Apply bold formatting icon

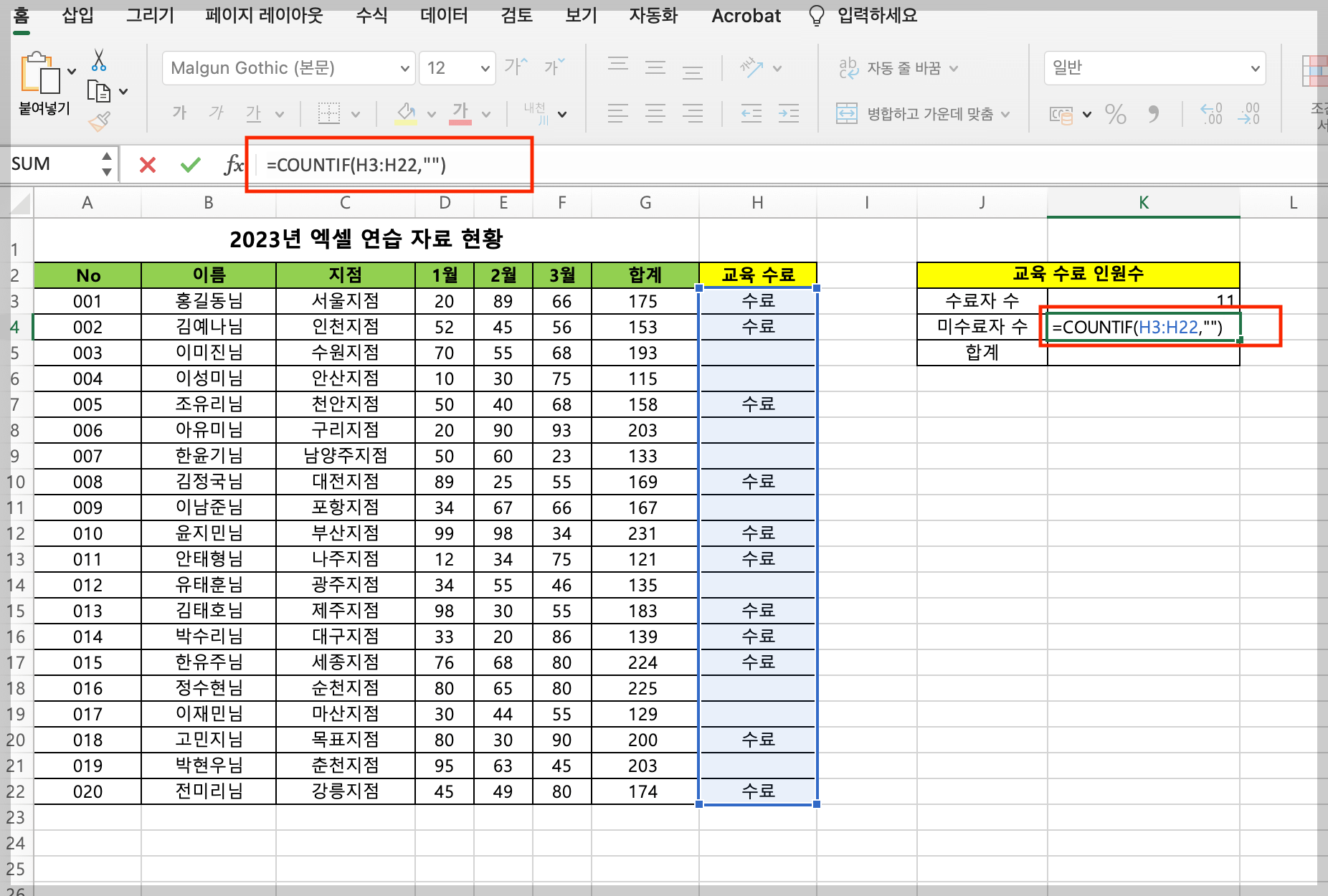pos(179,113)
